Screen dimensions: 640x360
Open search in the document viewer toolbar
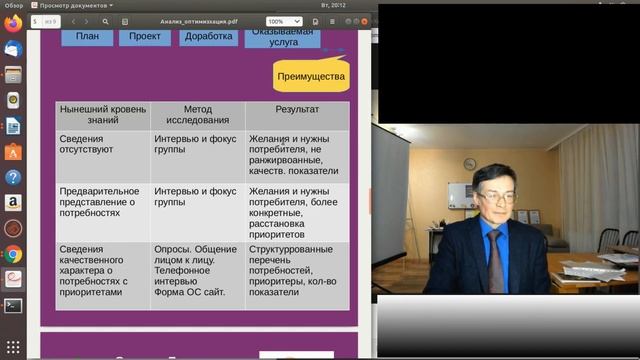click(105, 21)
